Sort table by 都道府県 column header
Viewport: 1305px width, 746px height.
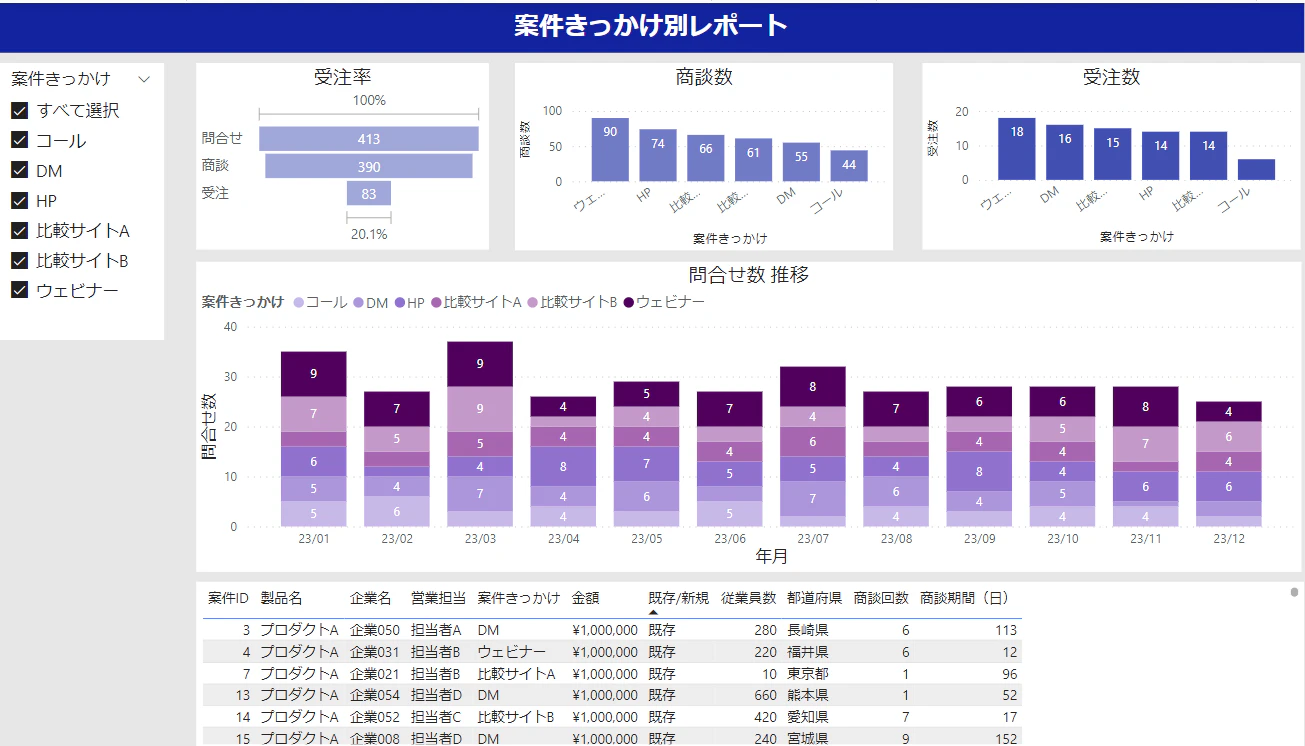(814, 598)
